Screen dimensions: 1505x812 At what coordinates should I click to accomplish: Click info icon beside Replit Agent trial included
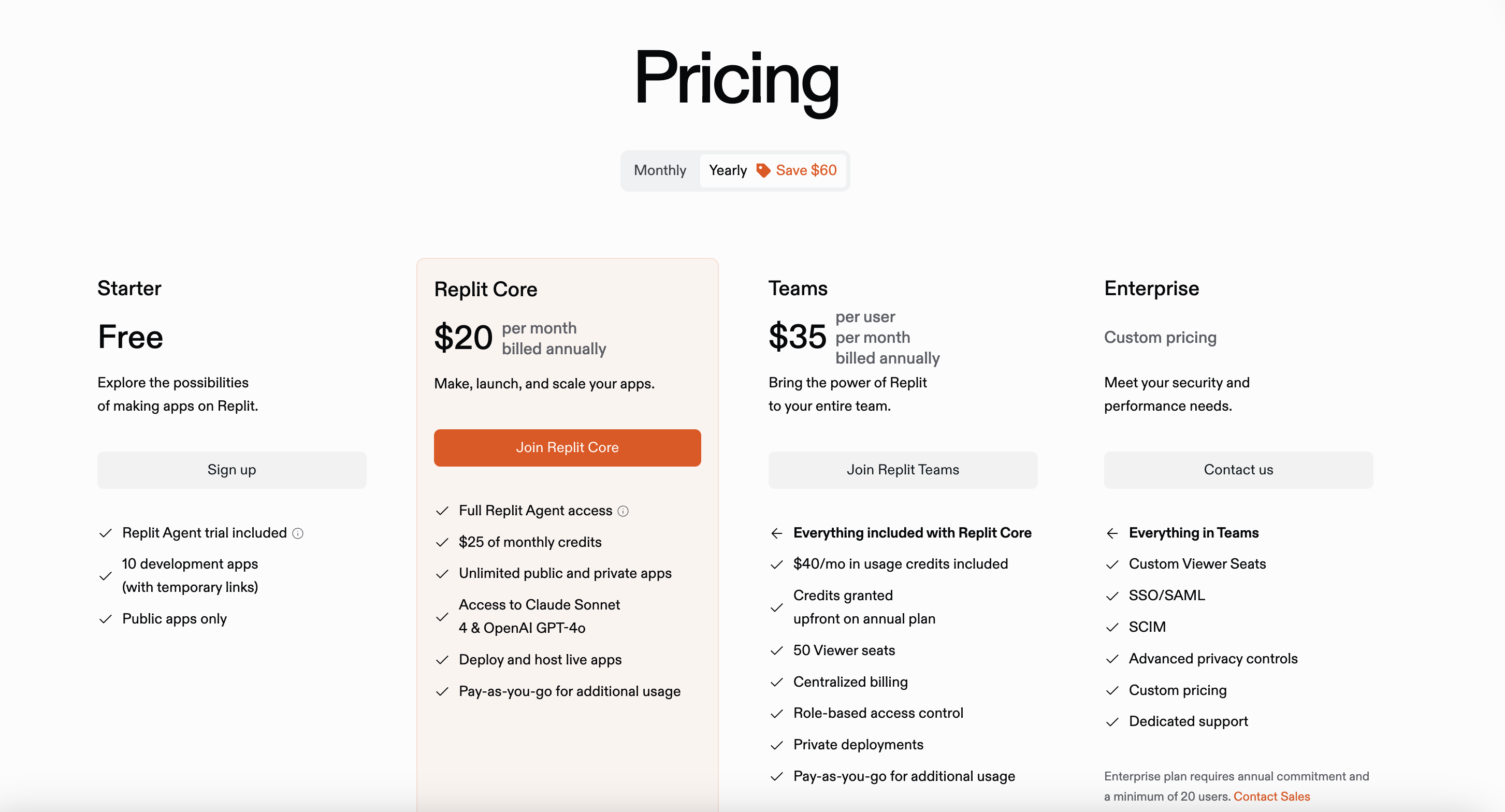(298, 533)
